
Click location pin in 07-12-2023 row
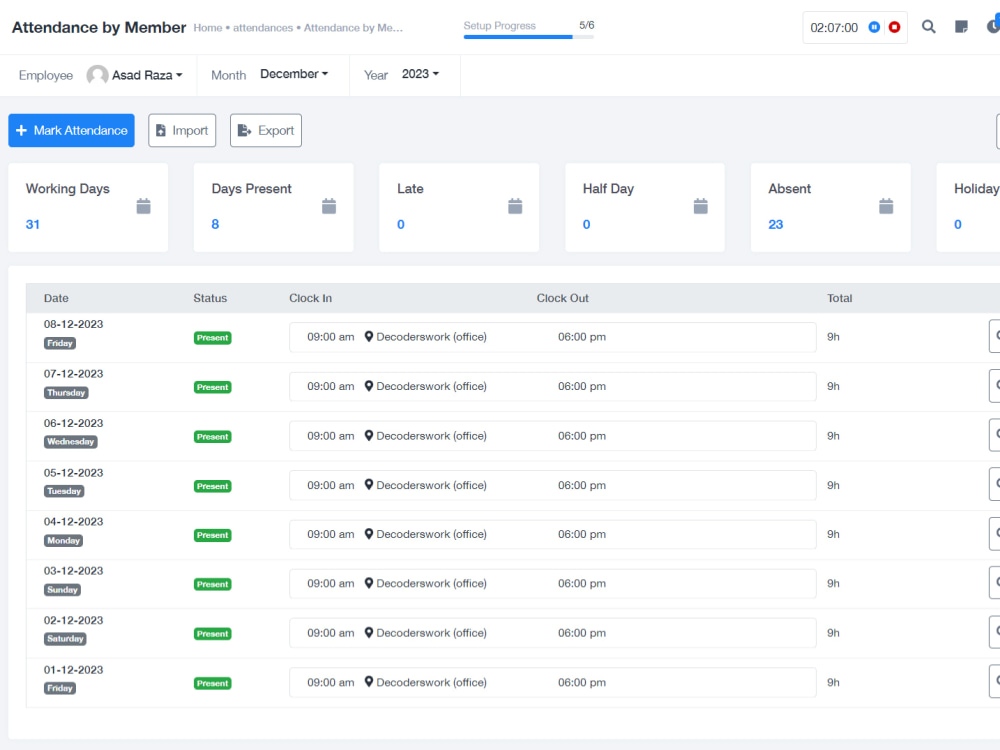pyautogui.click(x=369, y=386)
